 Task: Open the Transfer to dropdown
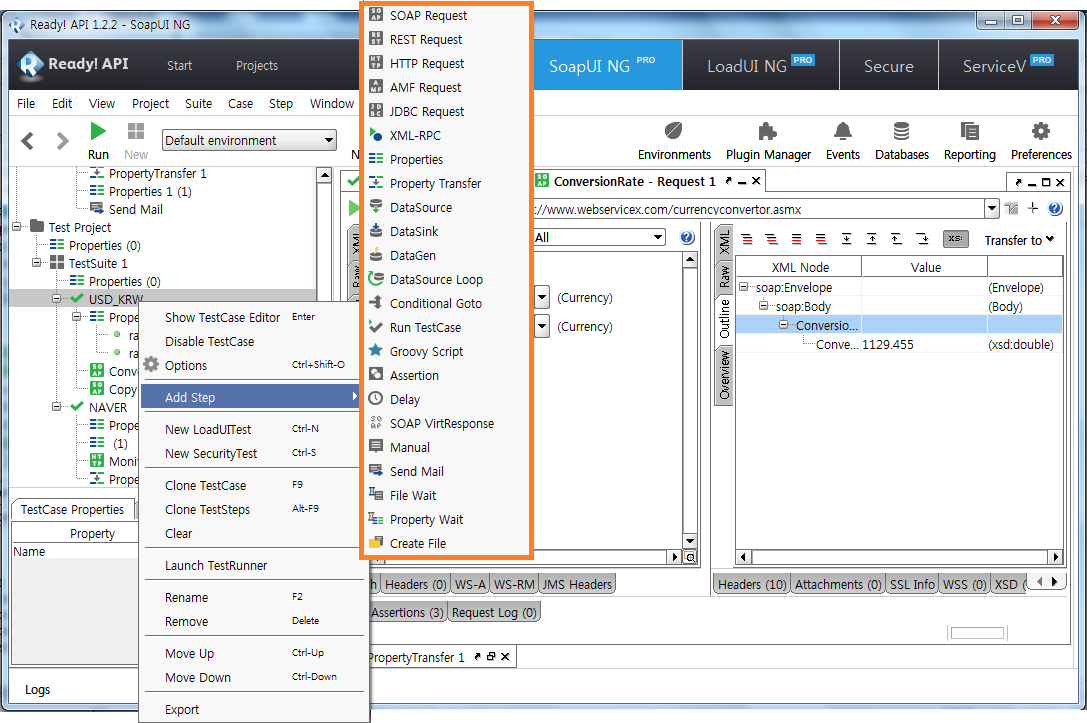tap(1019, 240)
